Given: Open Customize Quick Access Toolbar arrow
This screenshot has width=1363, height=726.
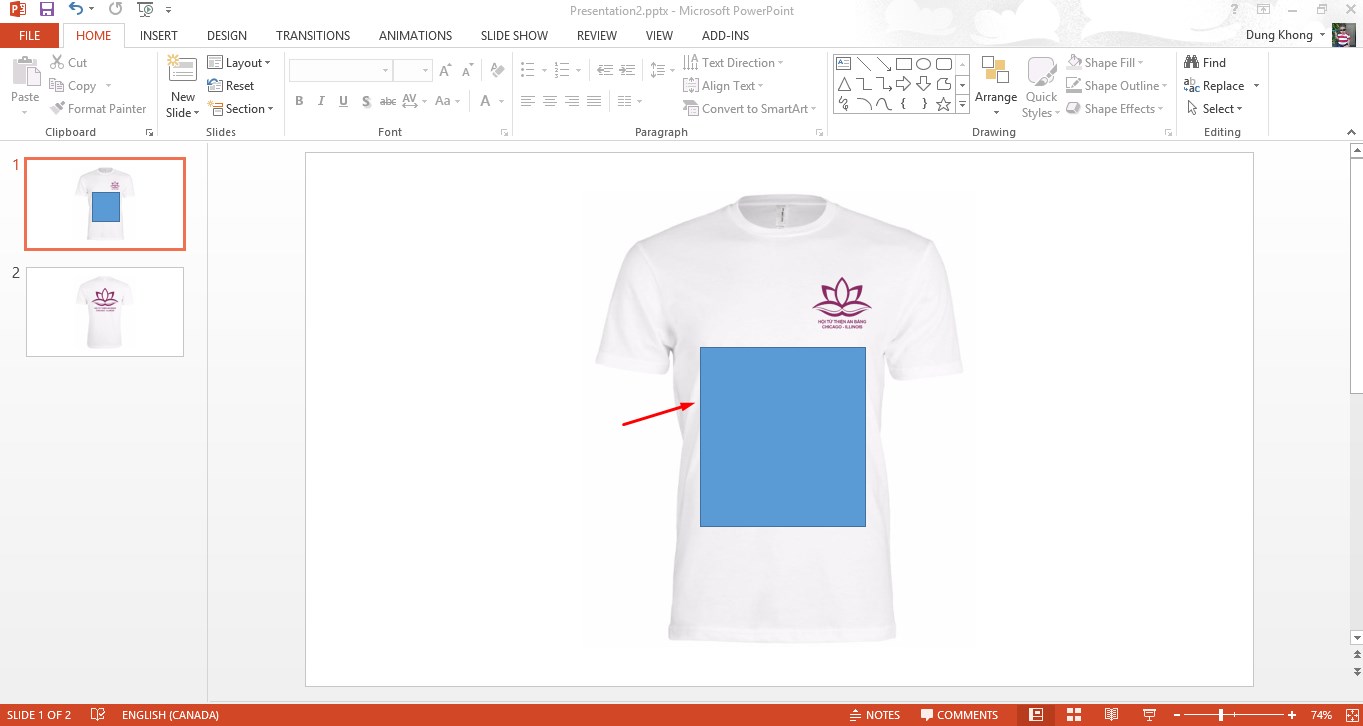Looking at the screenshot, I should pos(168,10).
